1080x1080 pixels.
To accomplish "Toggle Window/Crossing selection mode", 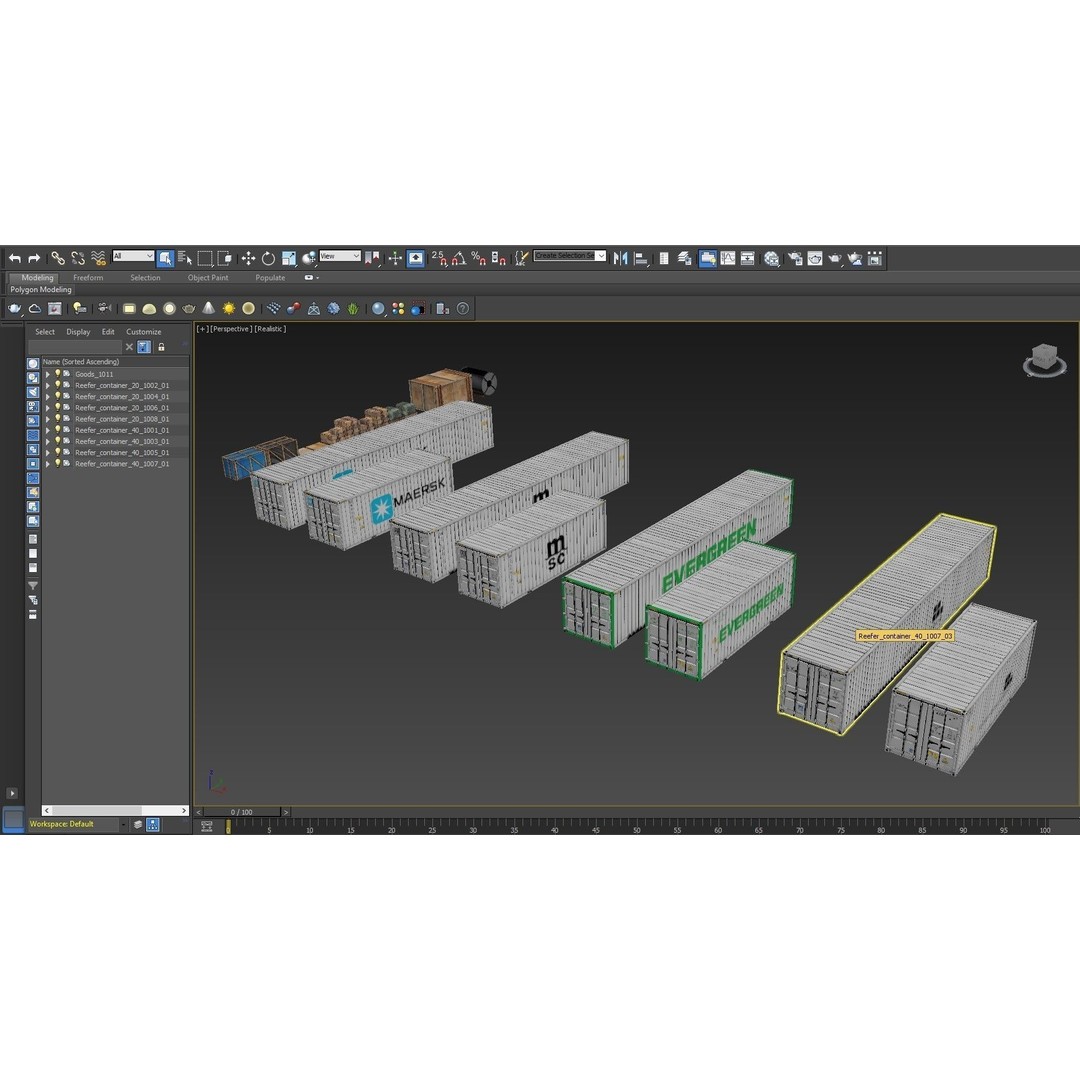I will point(225,258).
